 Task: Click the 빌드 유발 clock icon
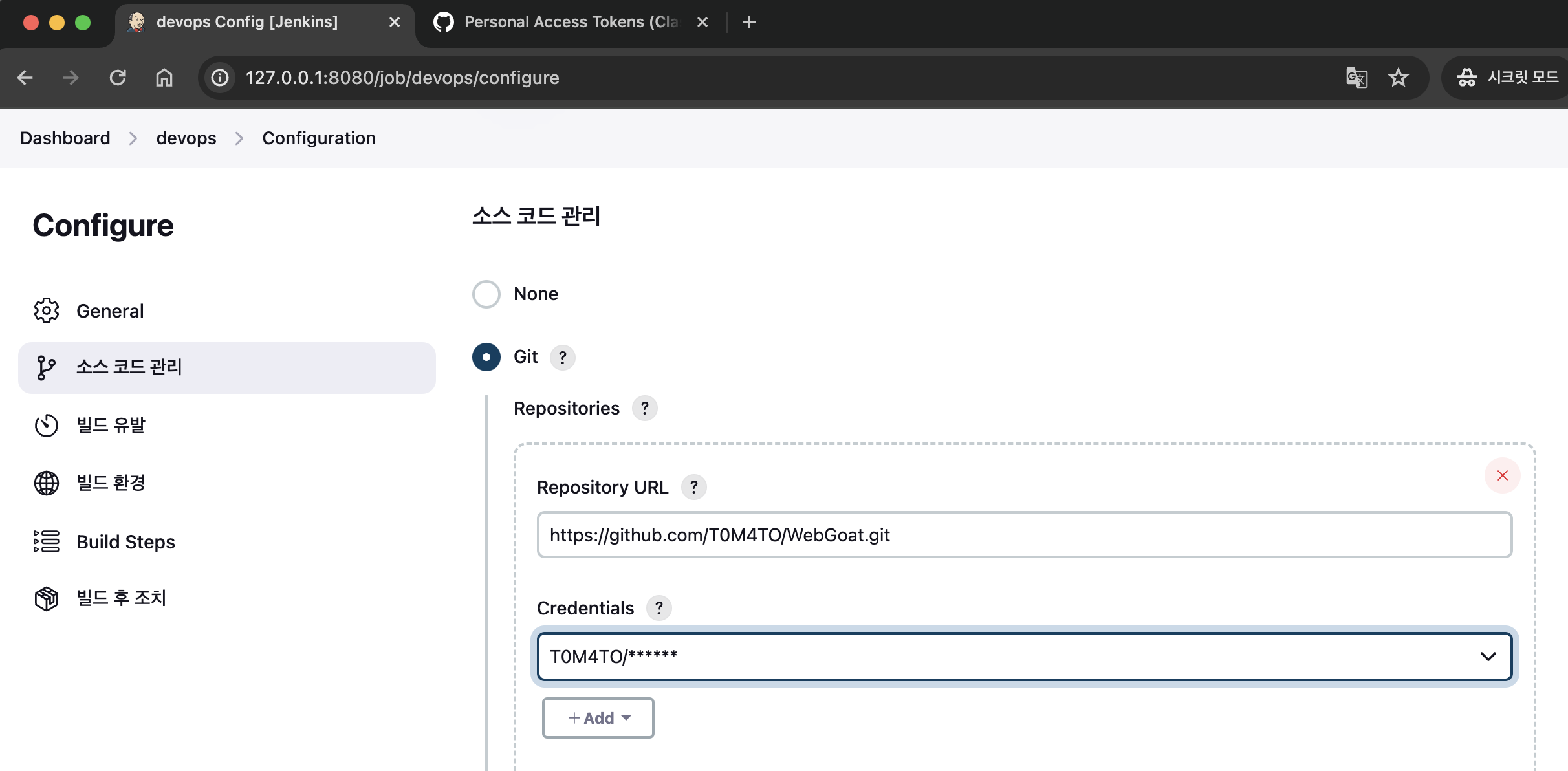click(x=47, y=425)
